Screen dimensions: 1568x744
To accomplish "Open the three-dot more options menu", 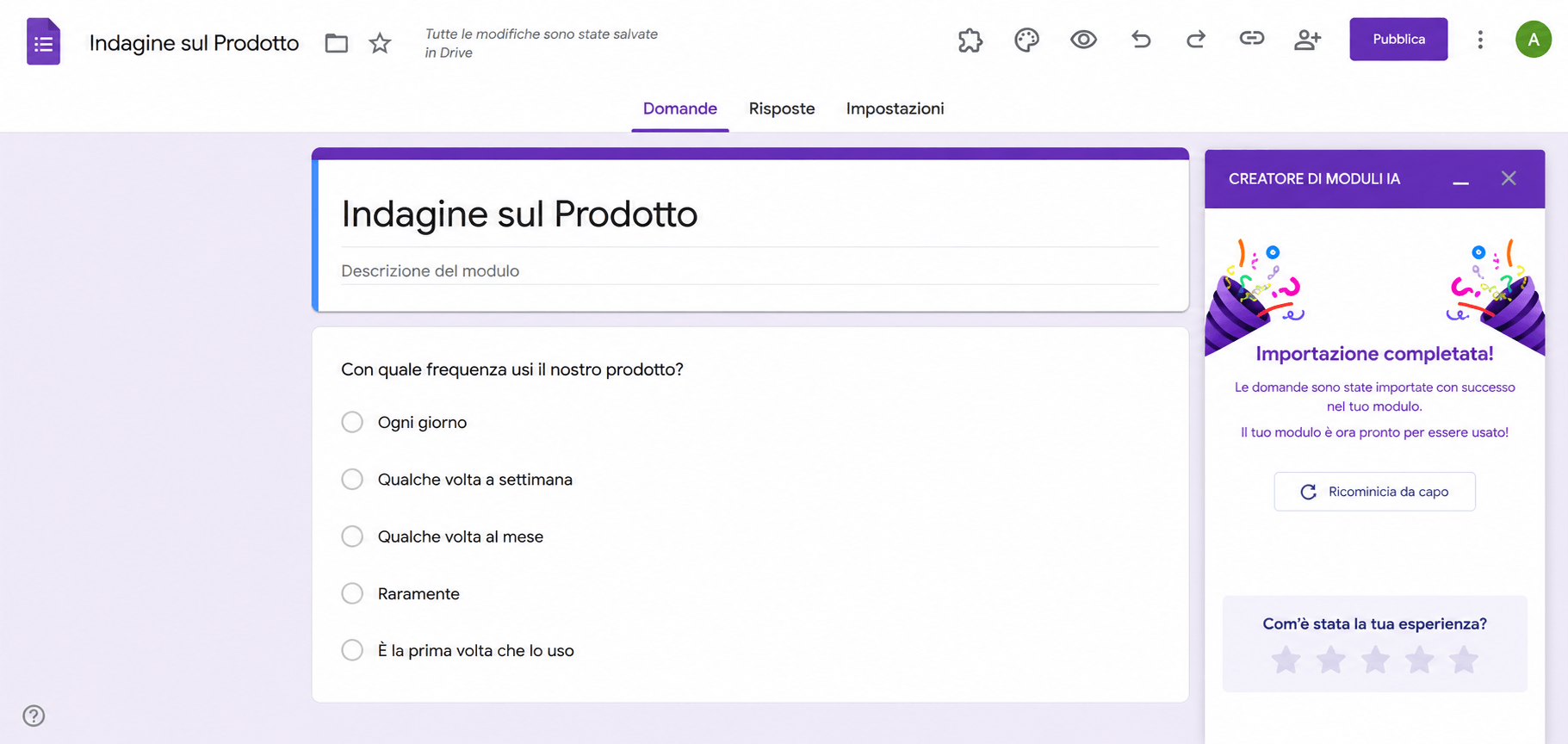I will [1480, 40].
